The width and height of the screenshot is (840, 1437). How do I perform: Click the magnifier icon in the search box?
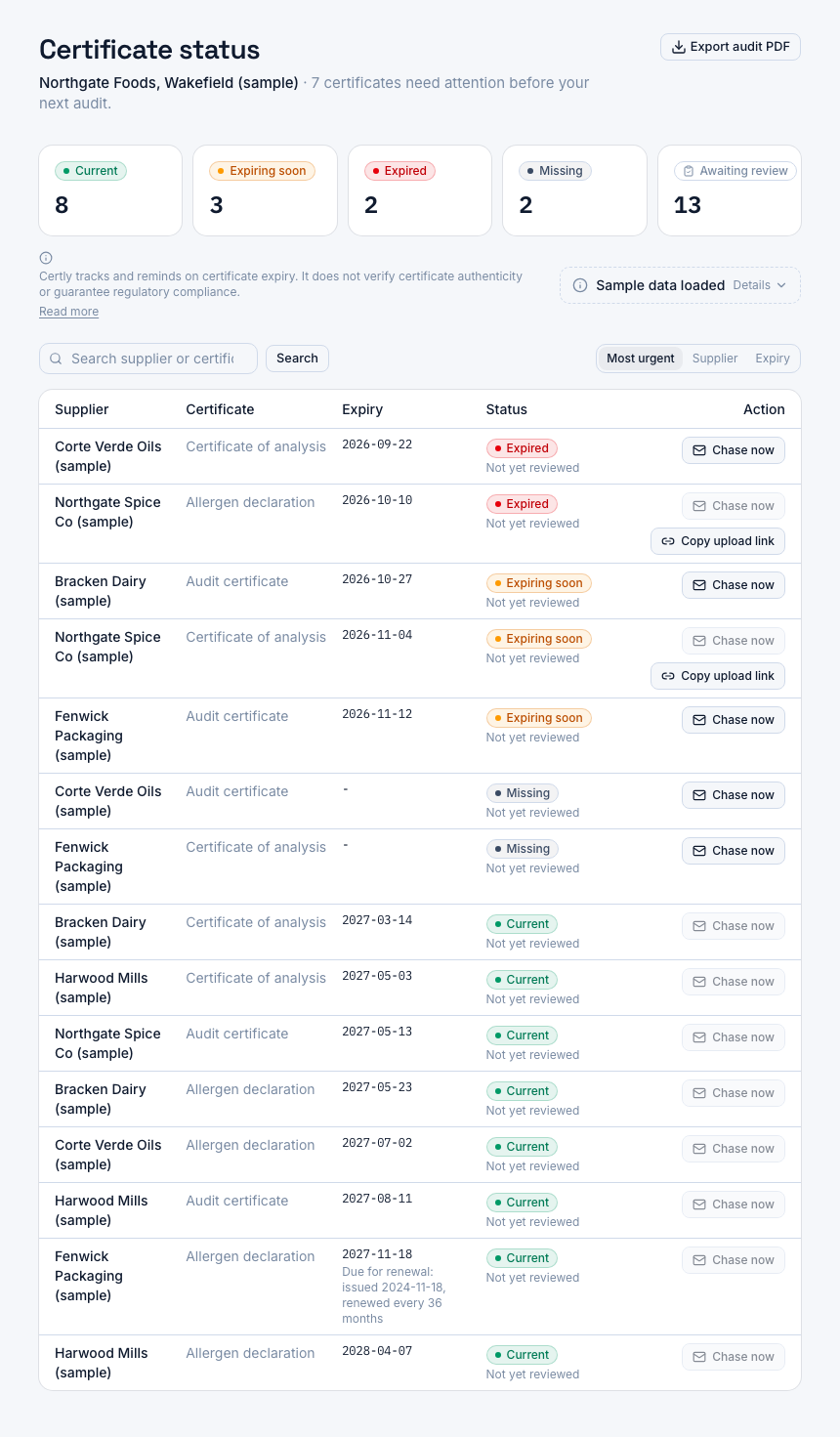pyautogui.click(x=56, y=359)
